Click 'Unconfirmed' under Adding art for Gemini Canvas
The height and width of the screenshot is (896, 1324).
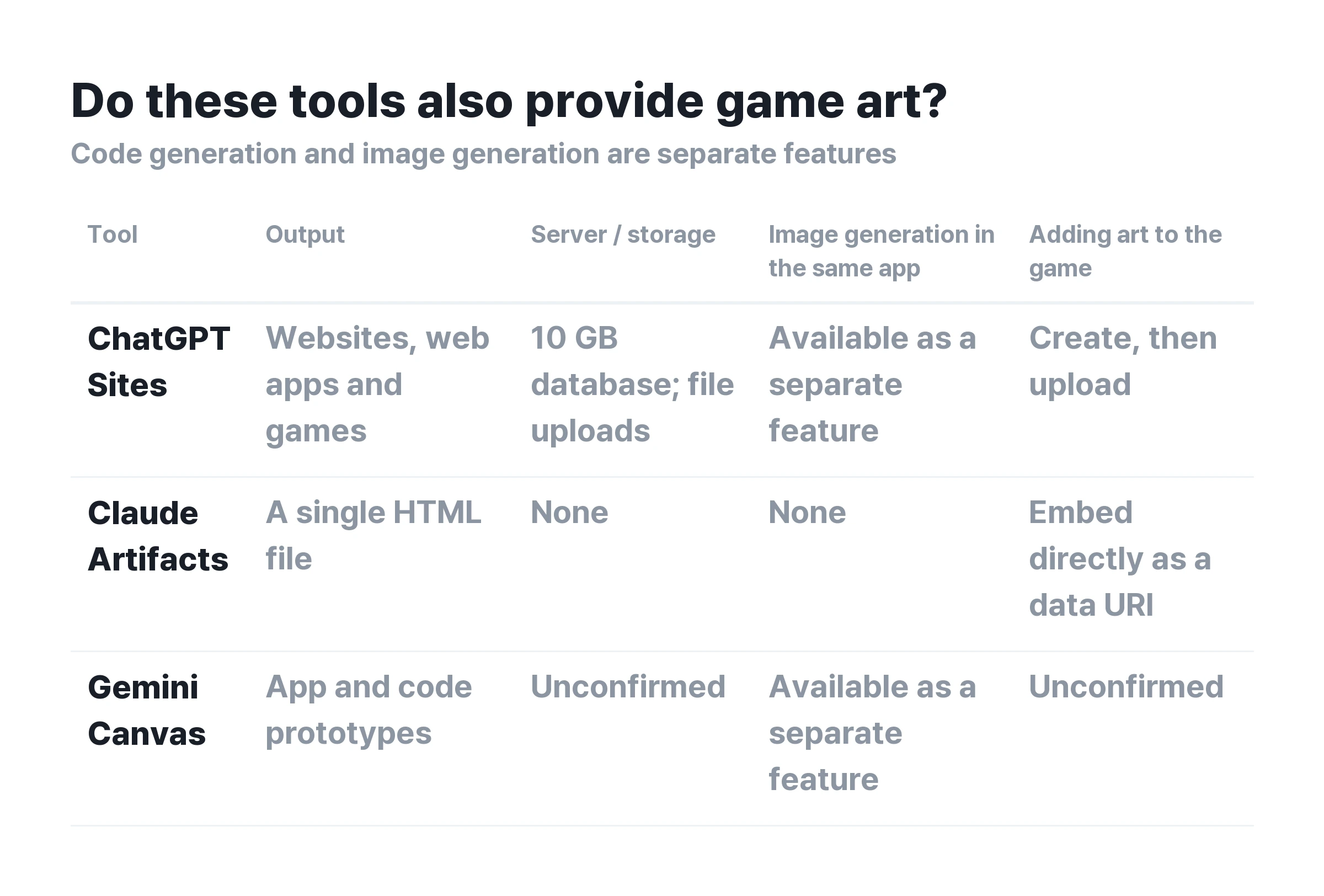click(1127, 687)
